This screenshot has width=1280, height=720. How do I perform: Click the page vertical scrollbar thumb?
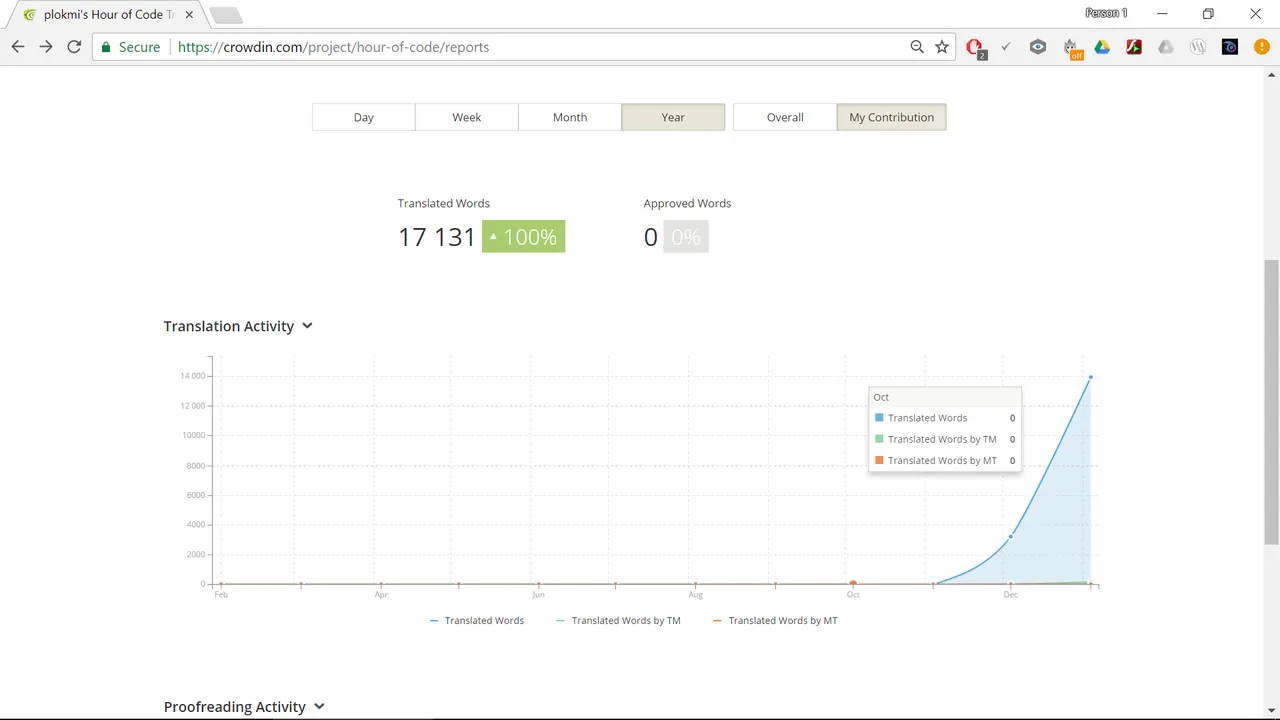pos(1271,402)
